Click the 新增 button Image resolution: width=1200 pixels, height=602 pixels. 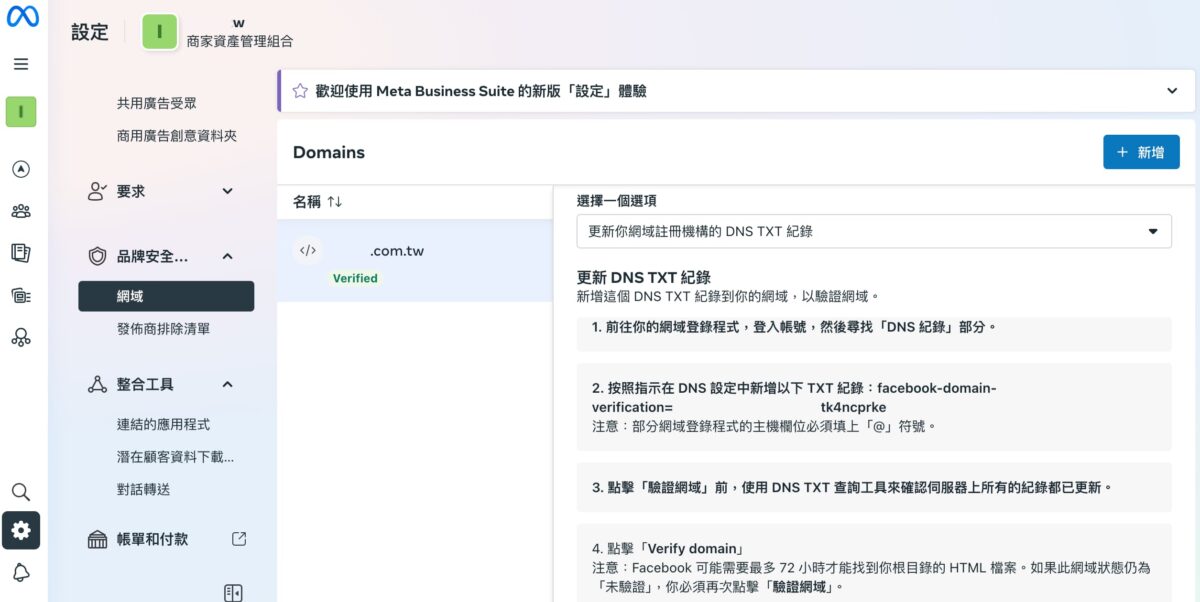[1141, 152]
